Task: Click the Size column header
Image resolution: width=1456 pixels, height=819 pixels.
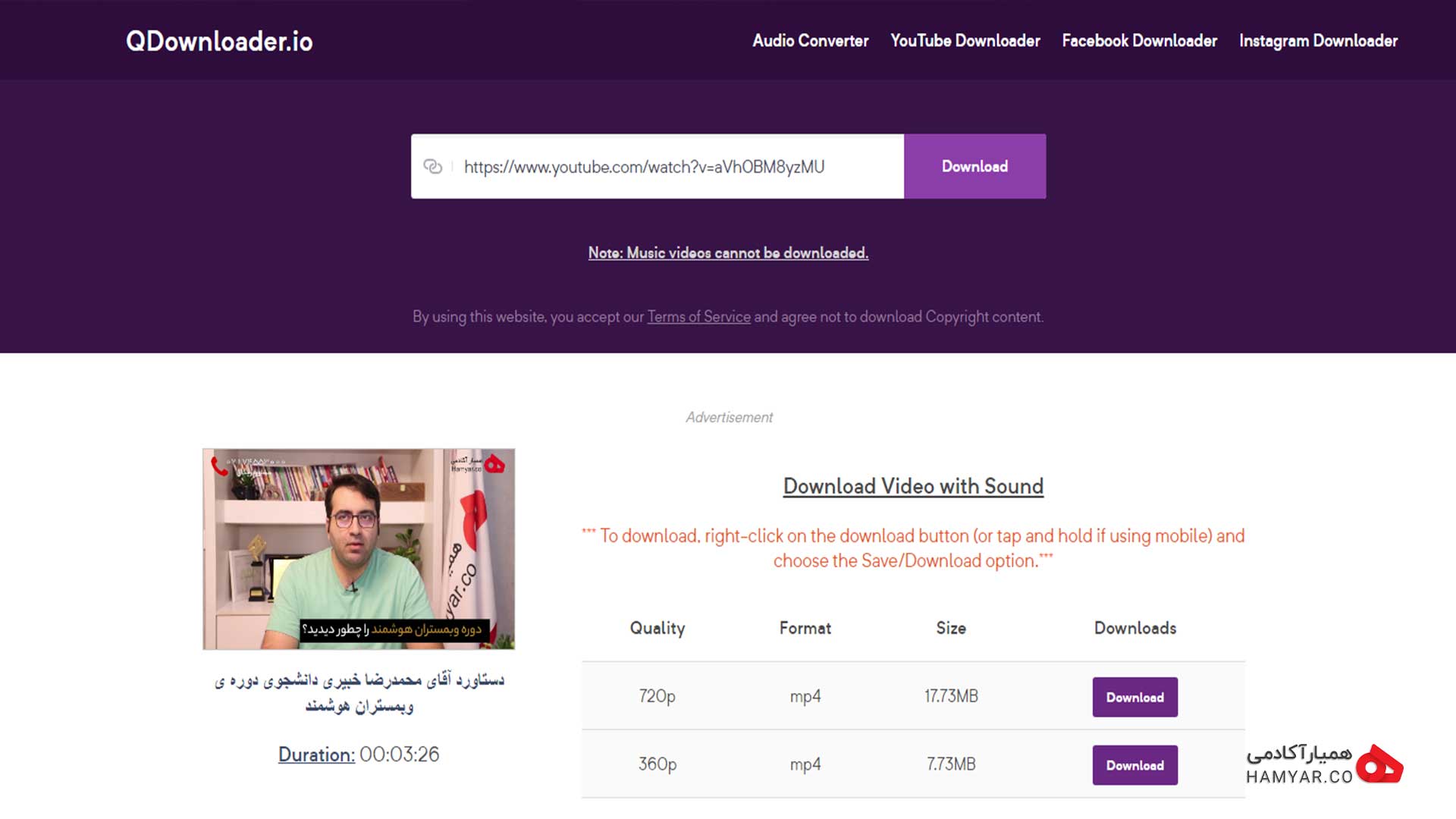Action: [x=951, y=628]
